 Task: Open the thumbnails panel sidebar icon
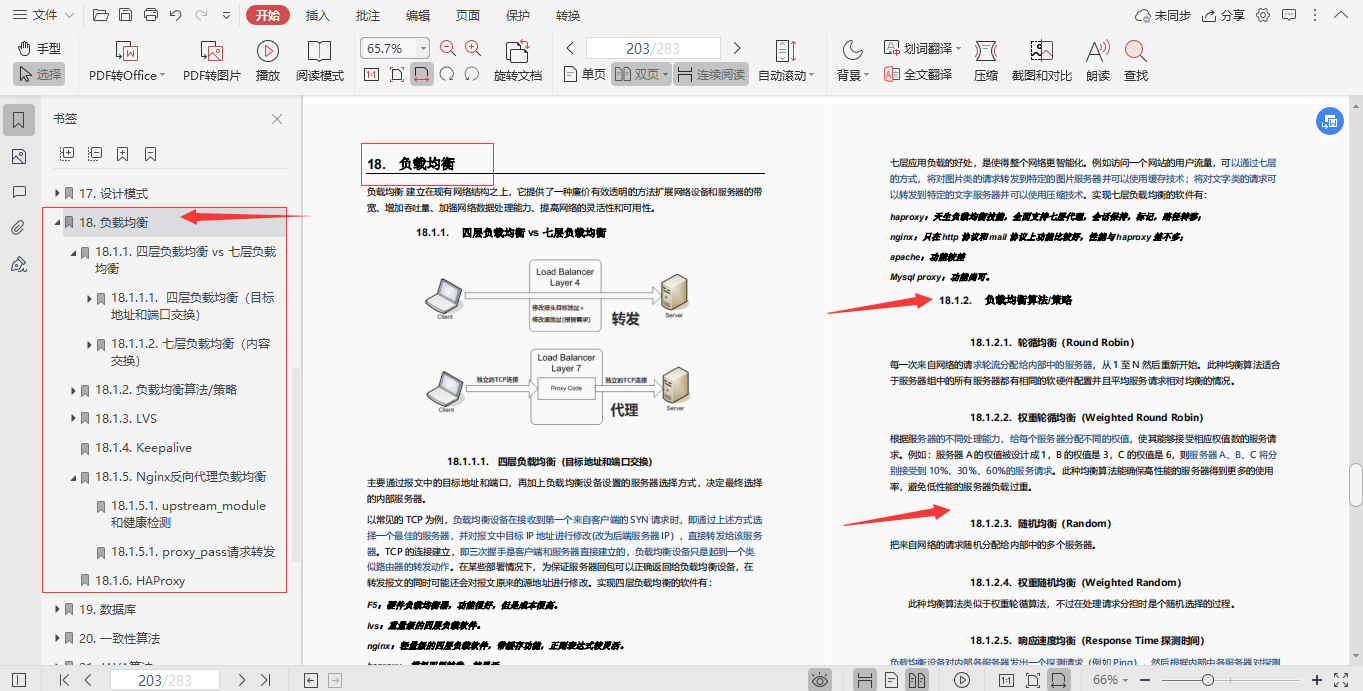click(x=18, y=157)
